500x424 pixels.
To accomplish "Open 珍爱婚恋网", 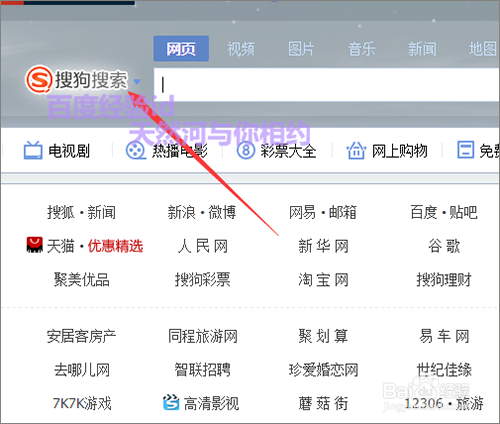I will [x=323, y=370].
